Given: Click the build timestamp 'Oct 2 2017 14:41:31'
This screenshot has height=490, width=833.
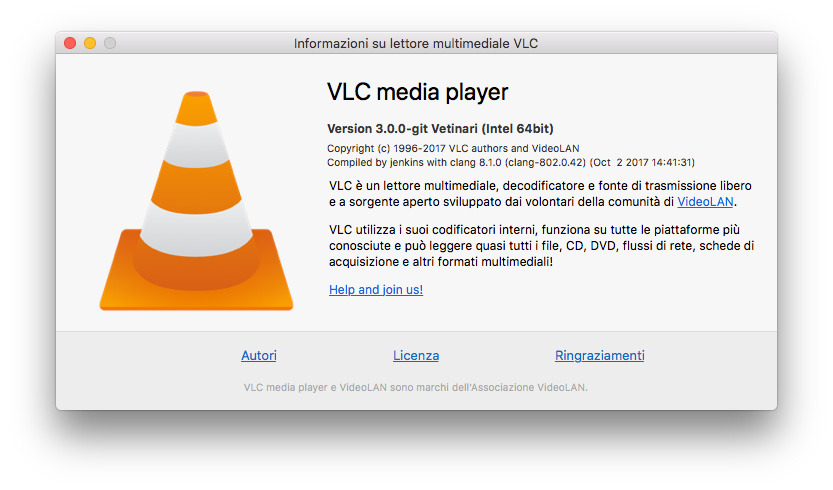Looking at the screenshot, I should click(642, 162).
